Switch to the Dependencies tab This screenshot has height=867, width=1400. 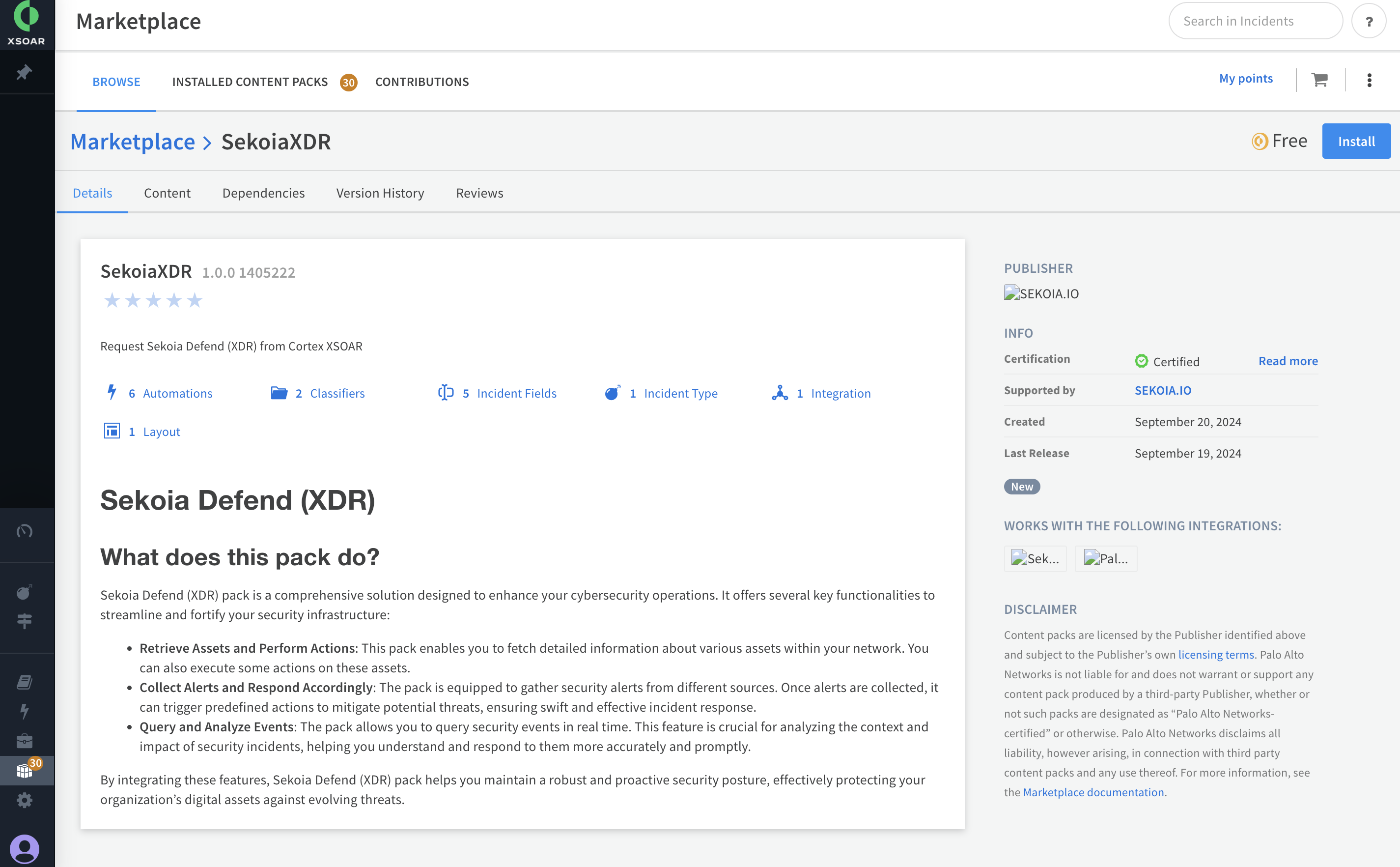tap(263, 193)
